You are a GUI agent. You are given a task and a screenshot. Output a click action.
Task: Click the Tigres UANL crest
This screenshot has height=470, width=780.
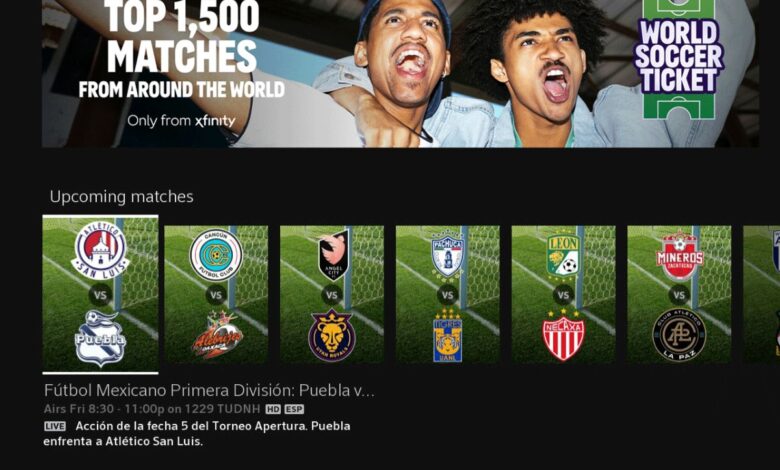pyautogui.click(x=448, y=335)
